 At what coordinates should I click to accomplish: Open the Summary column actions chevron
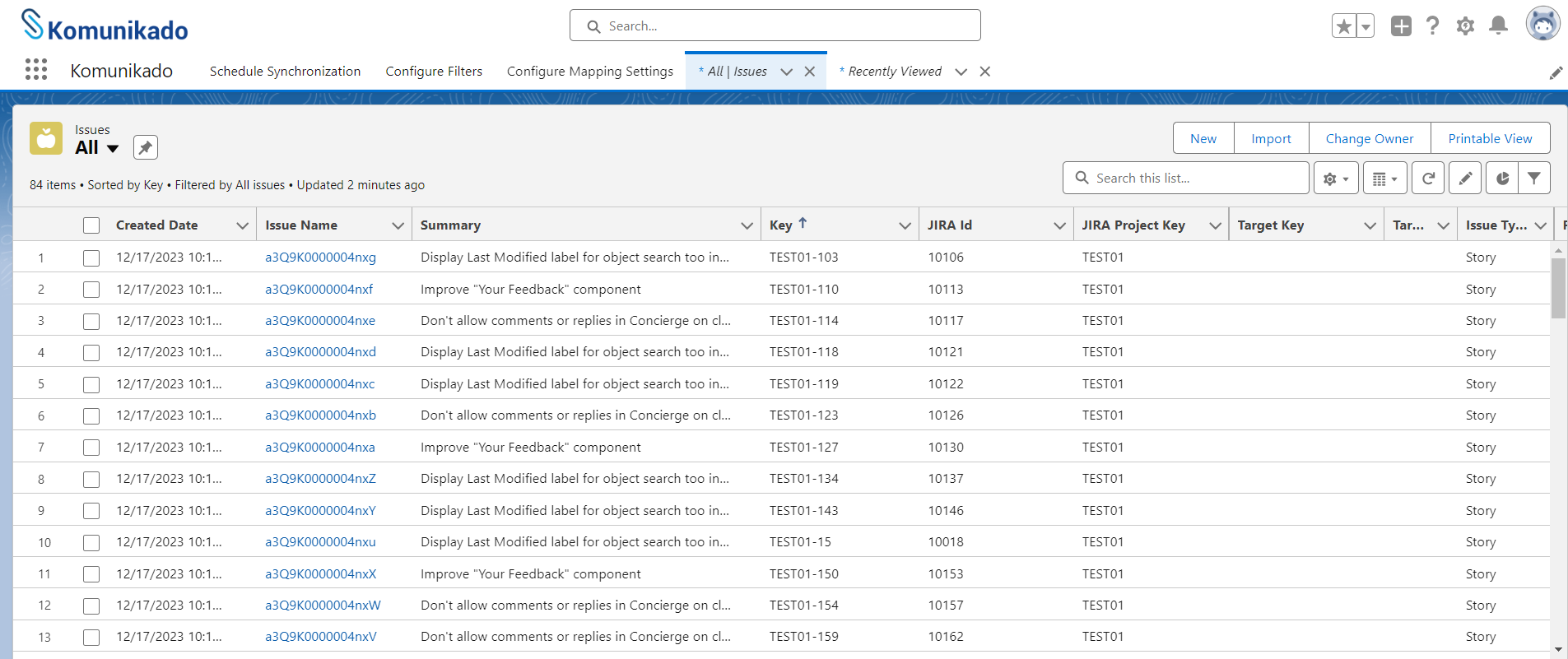[747, 225]
